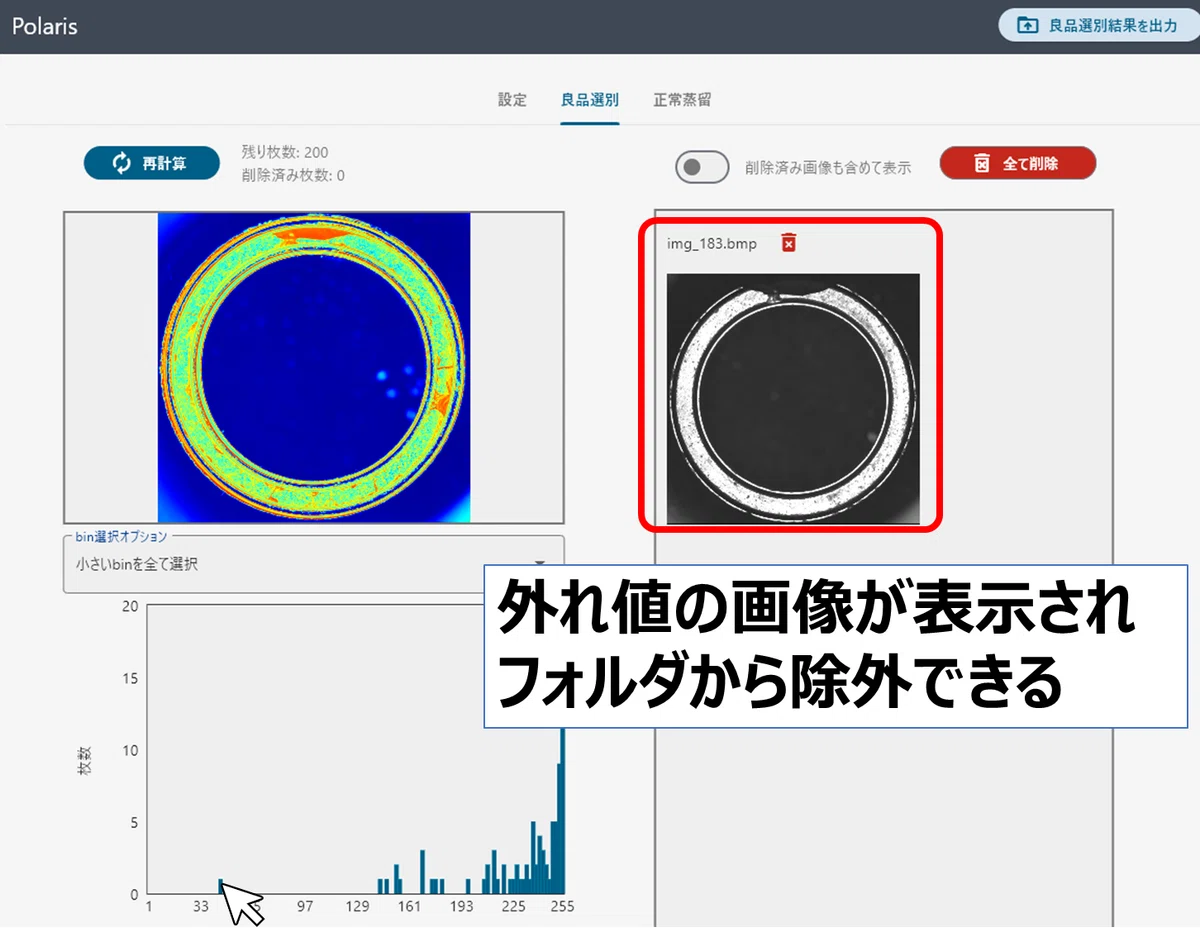Click the tallest histogram bar near 255
Viewport: 1200px width, 940px height.
pos(562,811)
